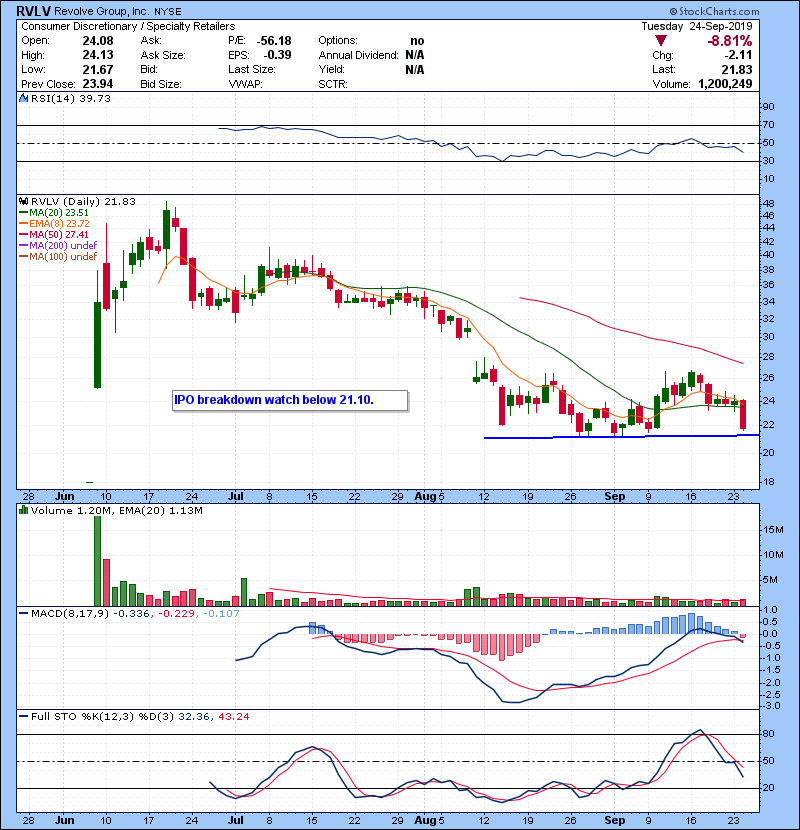Click the tall green IPO-day candlestick in June

(97, 345)
